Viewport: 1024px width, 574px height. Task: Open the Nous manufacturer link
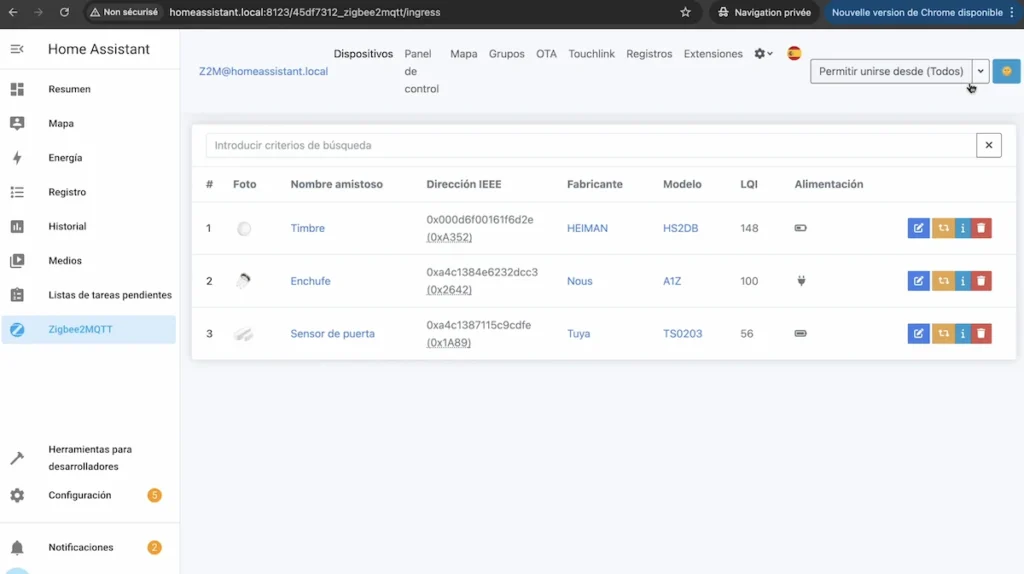579,281
